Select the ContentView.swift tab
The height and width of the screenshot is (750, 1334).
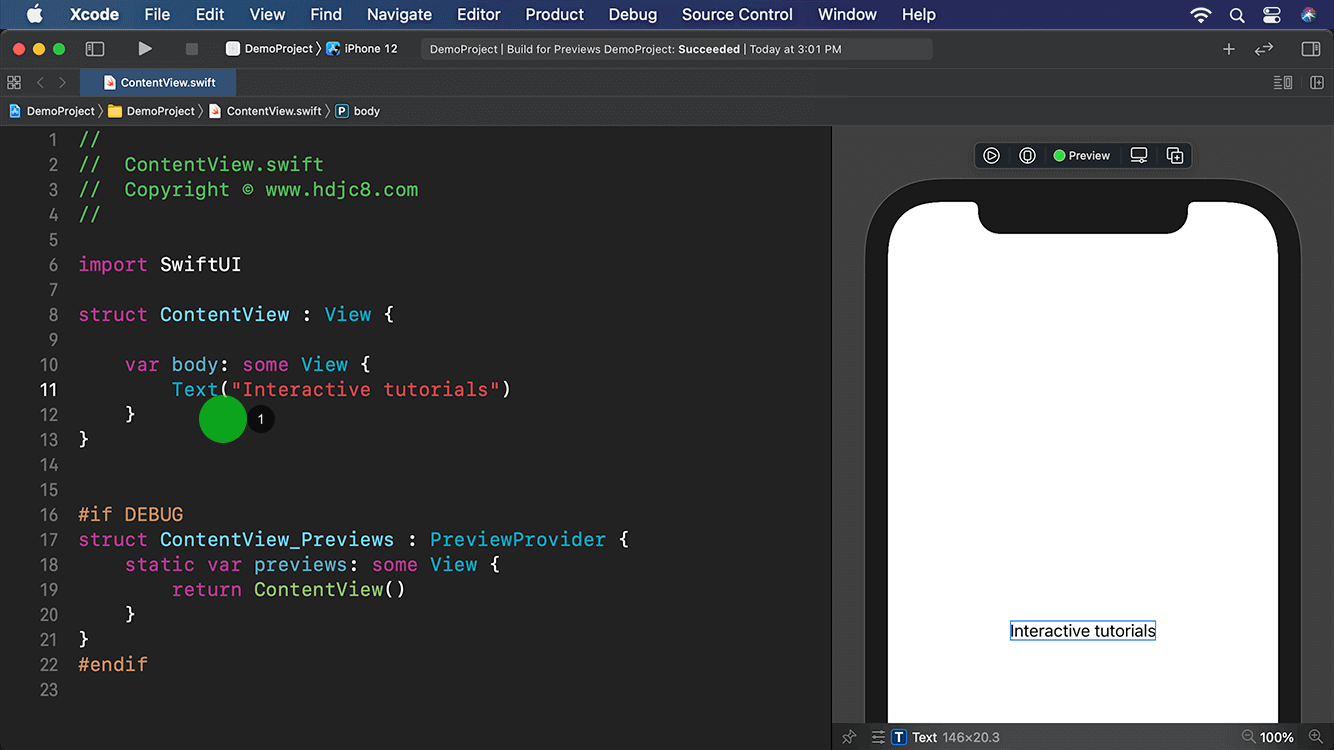coord(159,83)
